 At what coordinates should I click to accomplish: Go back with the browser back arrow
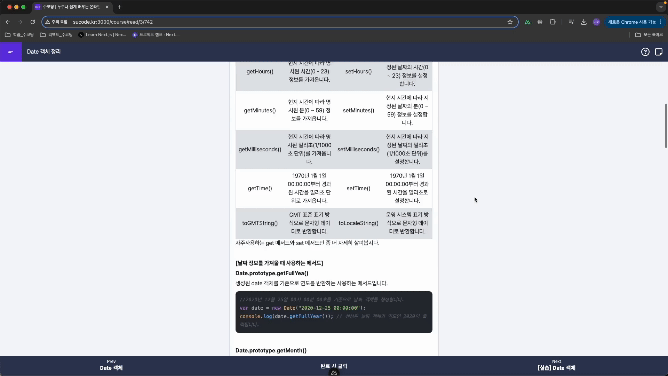(8, 22)
